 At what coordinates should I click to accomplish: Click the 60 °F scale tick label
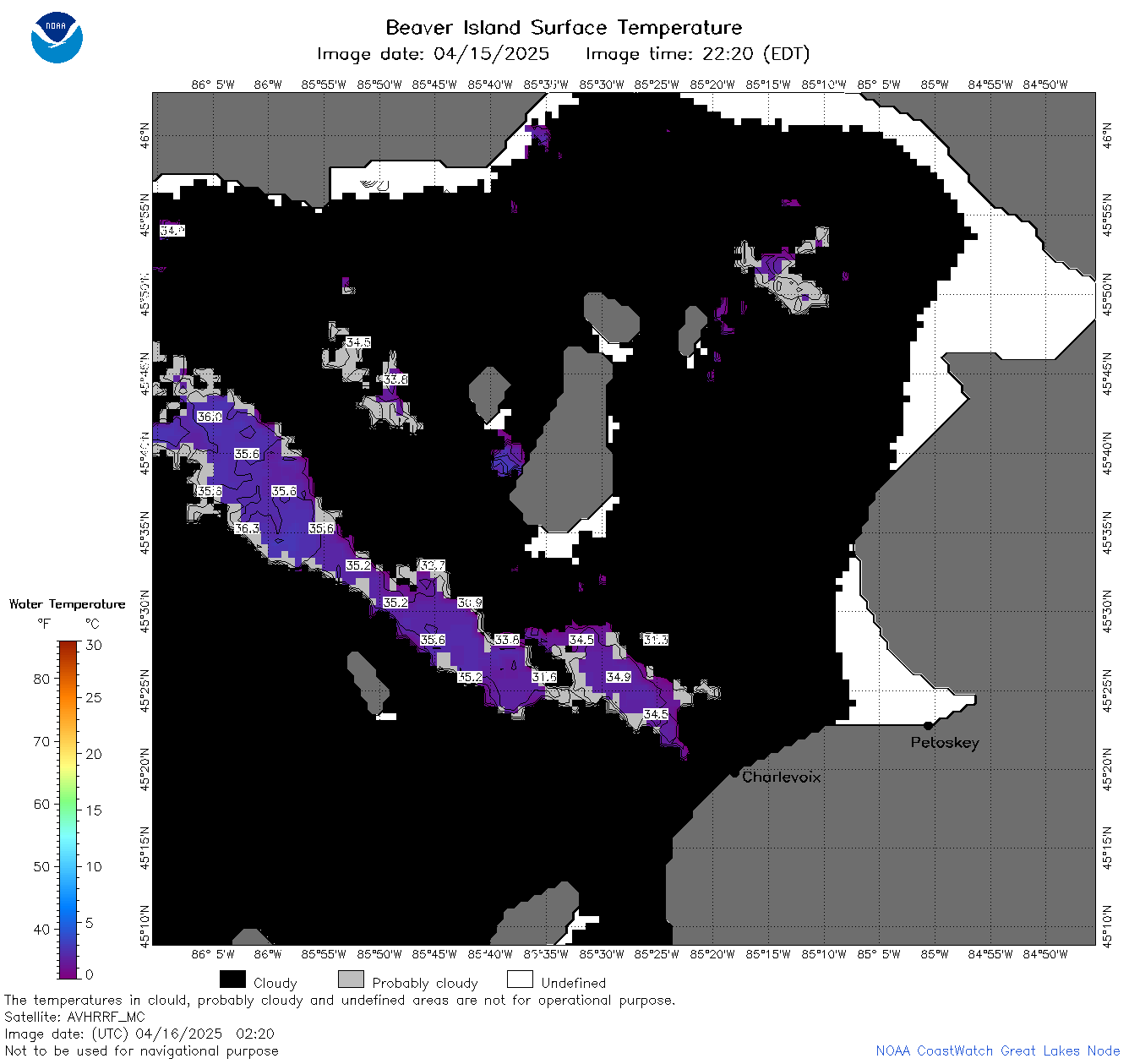click(41, 804)
